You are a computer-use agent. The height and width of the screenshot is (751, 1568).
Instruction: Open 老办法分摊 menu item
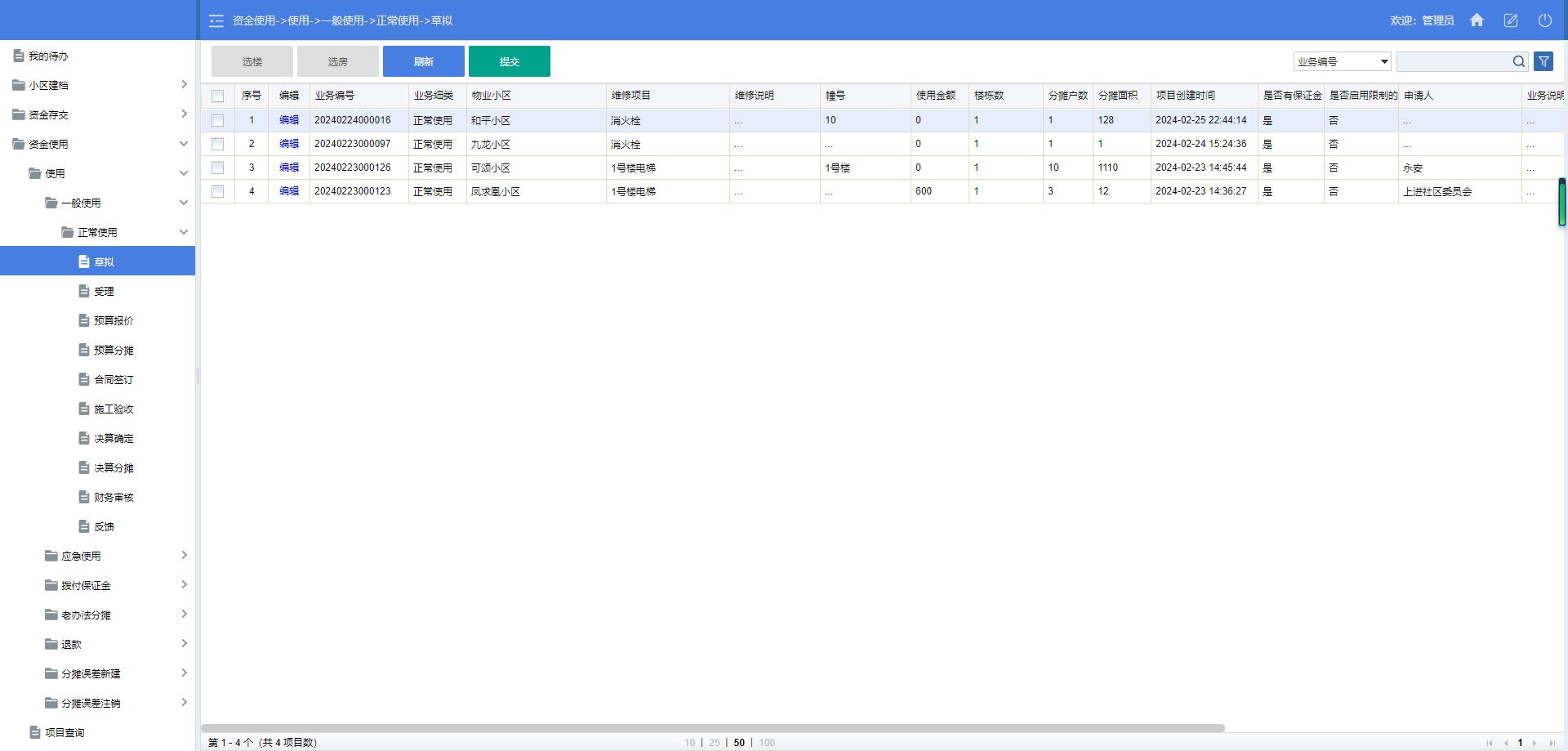point(98,615)
